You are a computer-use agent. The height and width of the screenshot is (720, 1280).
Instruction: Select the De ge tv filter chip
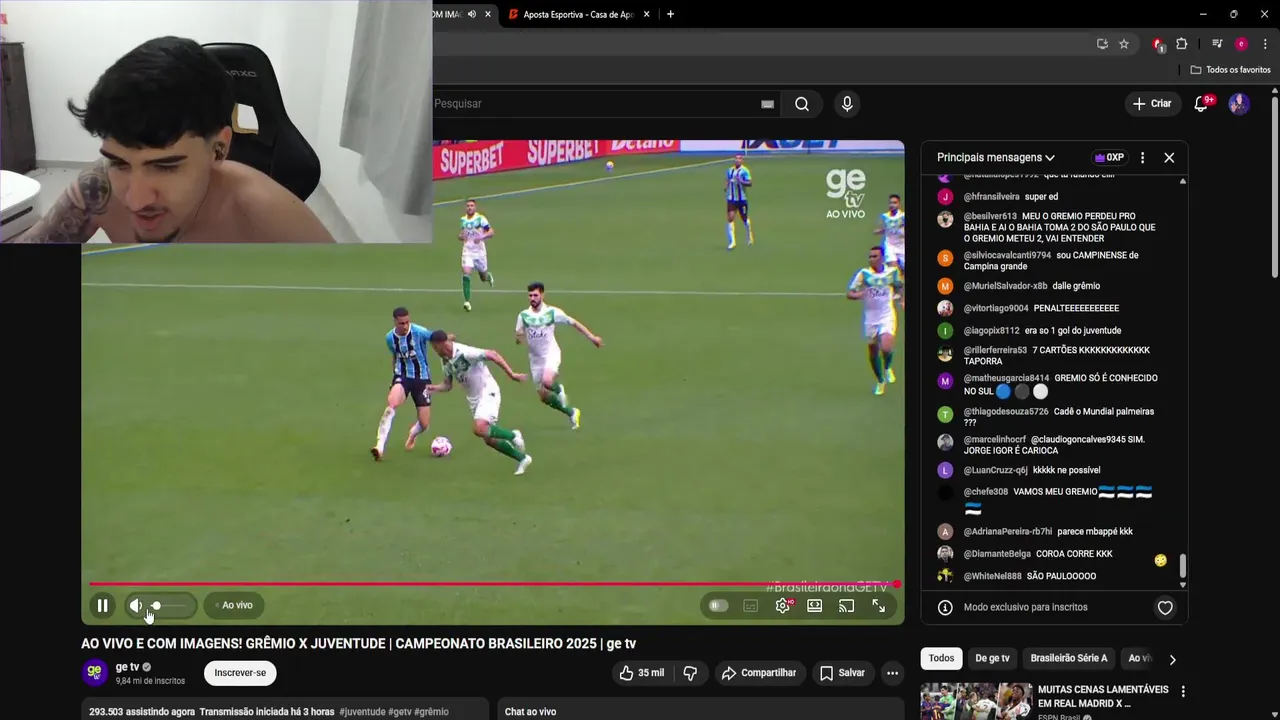992,658
